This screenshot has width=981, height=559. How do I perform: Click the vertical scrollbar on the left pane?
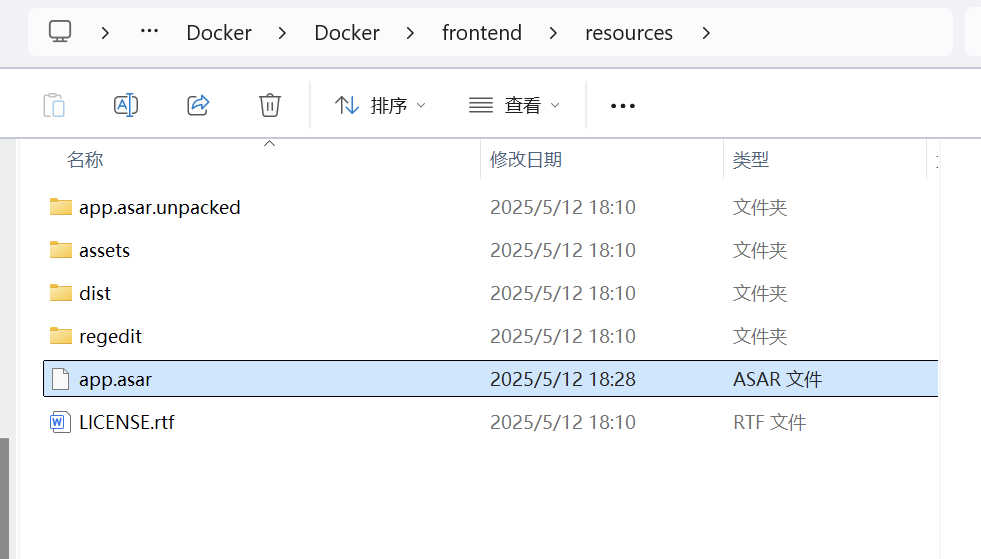4,498
